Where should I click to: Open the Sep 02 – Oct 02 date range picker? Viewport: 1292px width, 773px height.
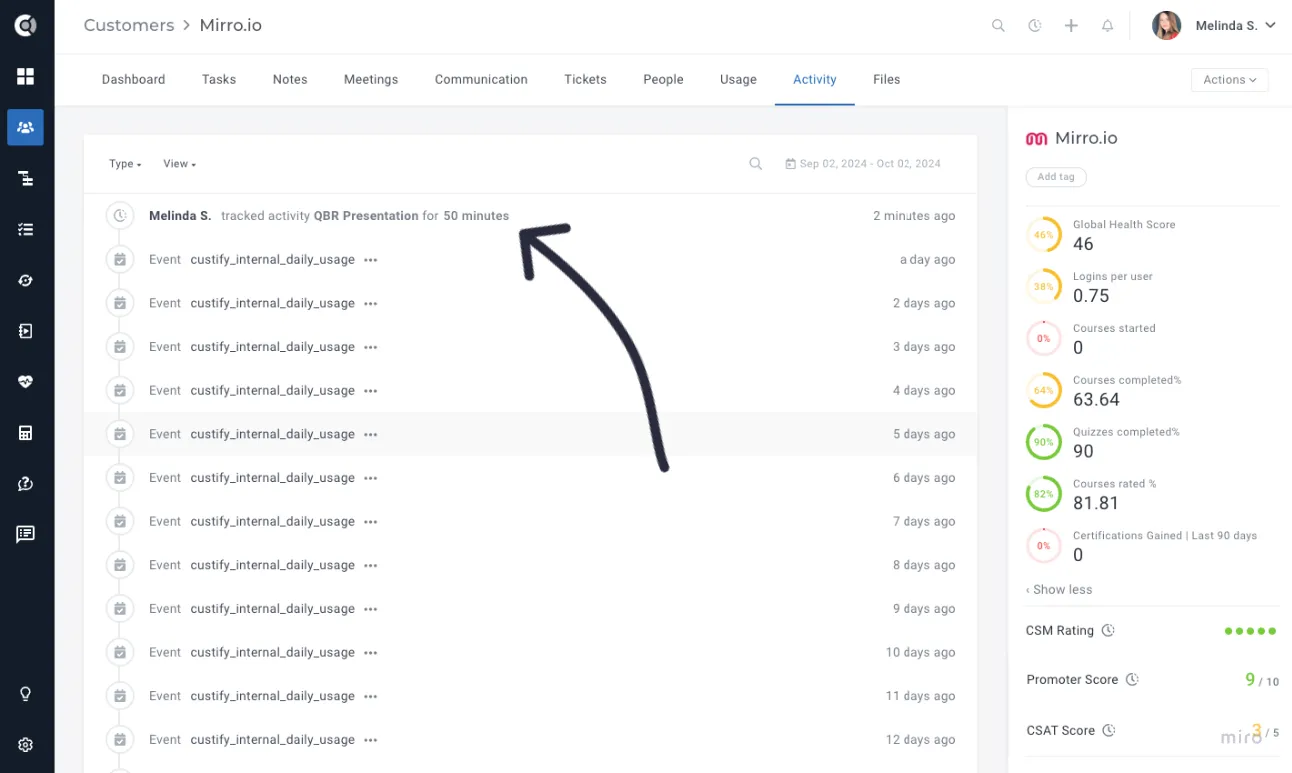tap(863, 164)
